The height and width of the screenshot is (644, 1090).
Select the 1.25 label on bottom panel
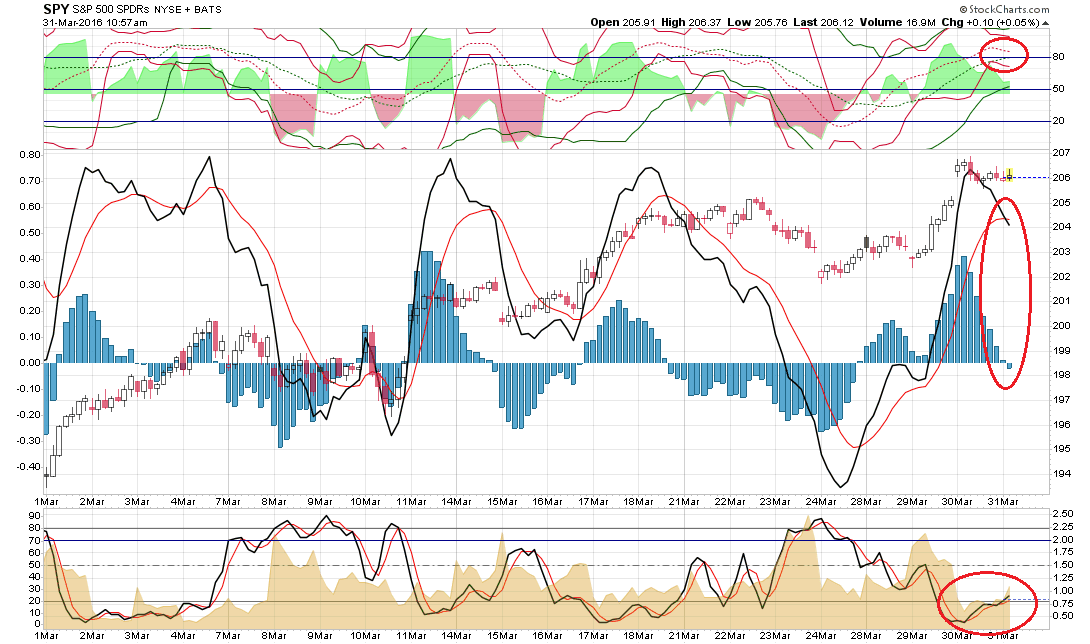[x=1064, y=577]
